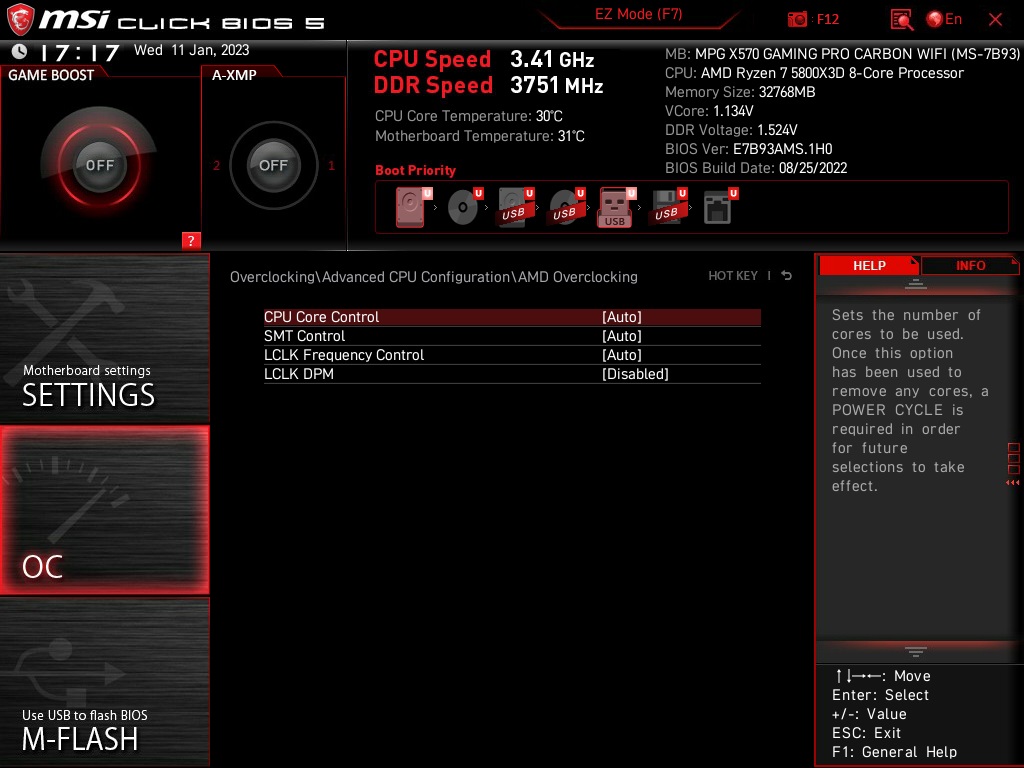Click the BIOS Ver E7B93AMS.1H0 text
Screen dimensions: 1024x768
[748, 149]
